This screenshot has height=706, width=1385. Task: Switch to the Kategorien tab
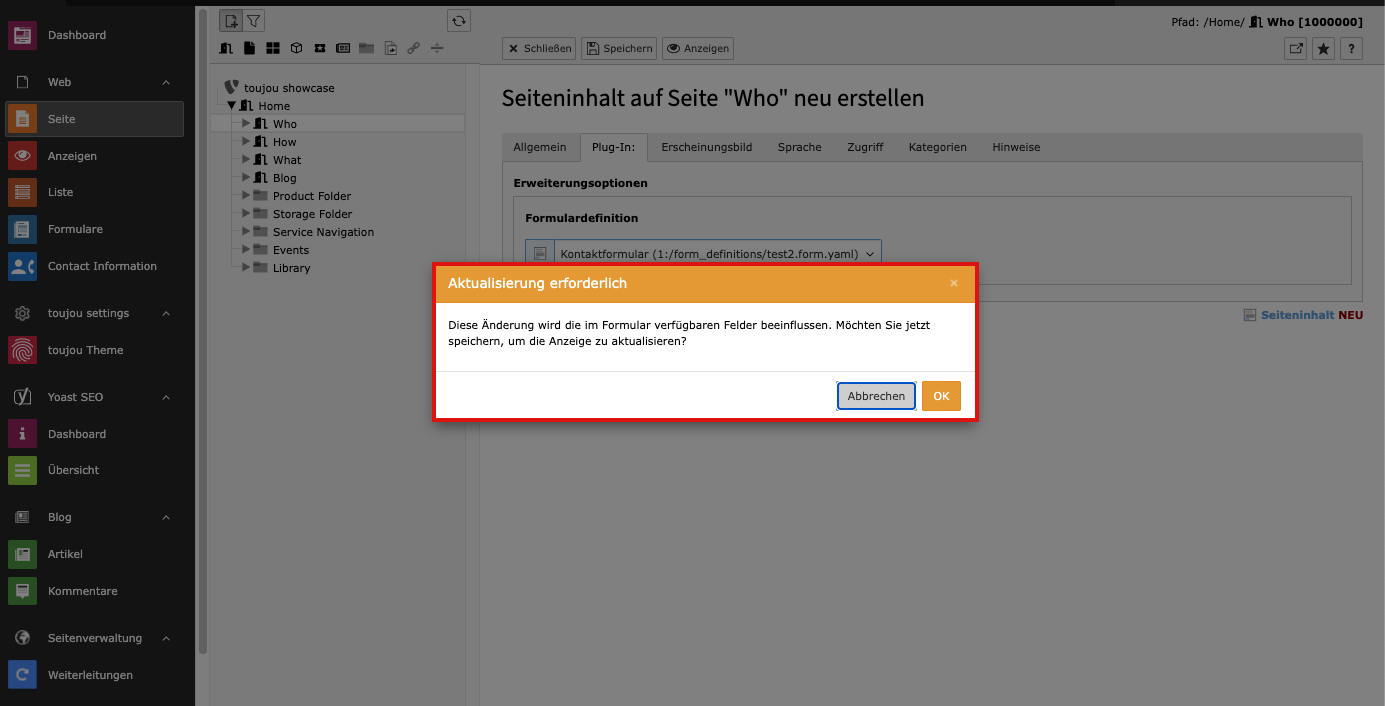coord(937,147)
